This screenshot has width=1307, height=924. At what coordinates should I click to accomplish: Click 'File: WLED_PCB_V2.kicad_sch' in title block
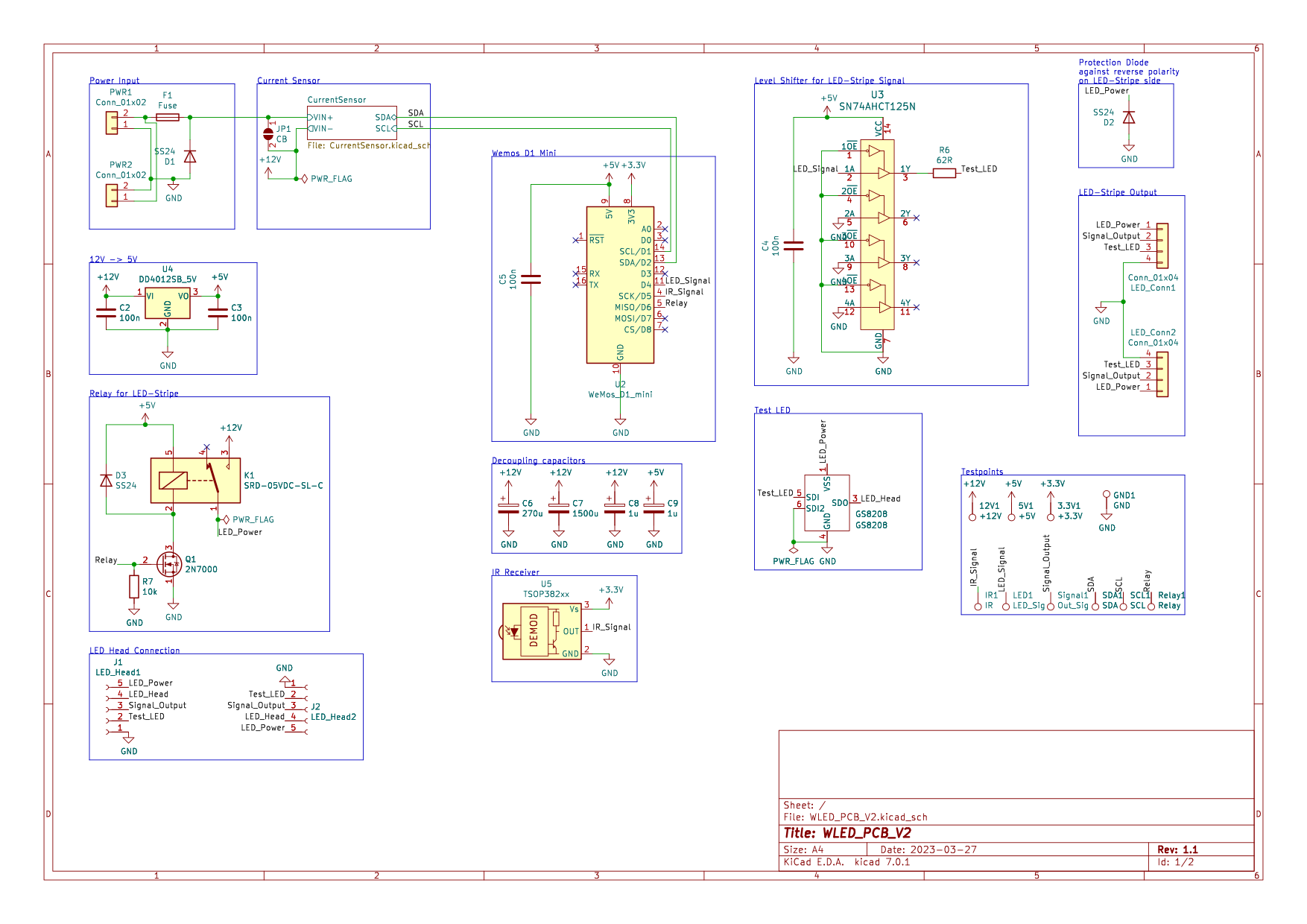(x=855, y=817)
